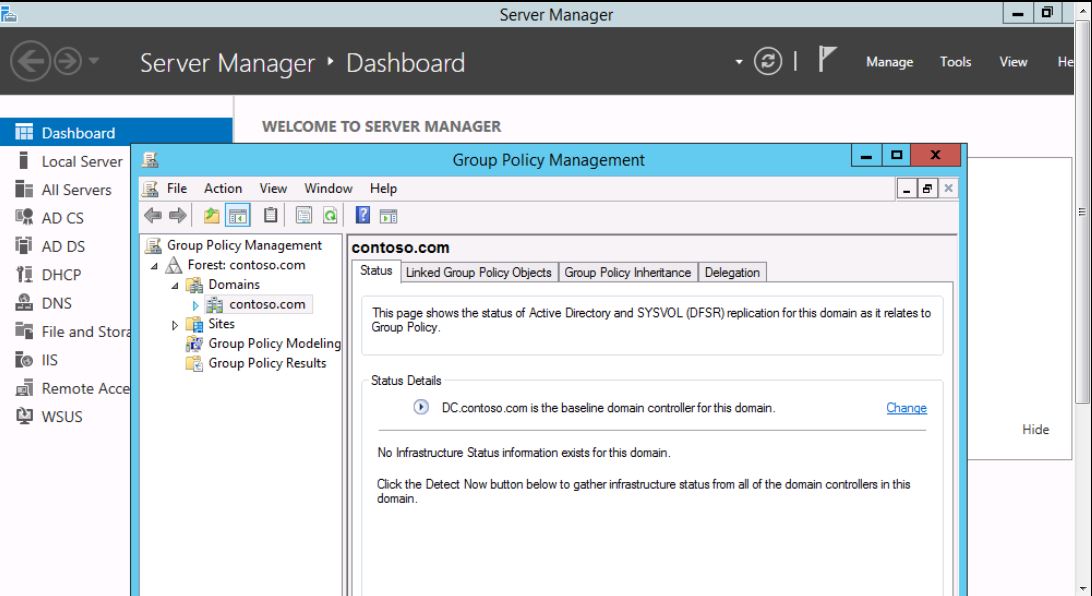Expand the contoso.com domain node
The height and width of the screenshot is (596, 1092).
tap(196, 305)
